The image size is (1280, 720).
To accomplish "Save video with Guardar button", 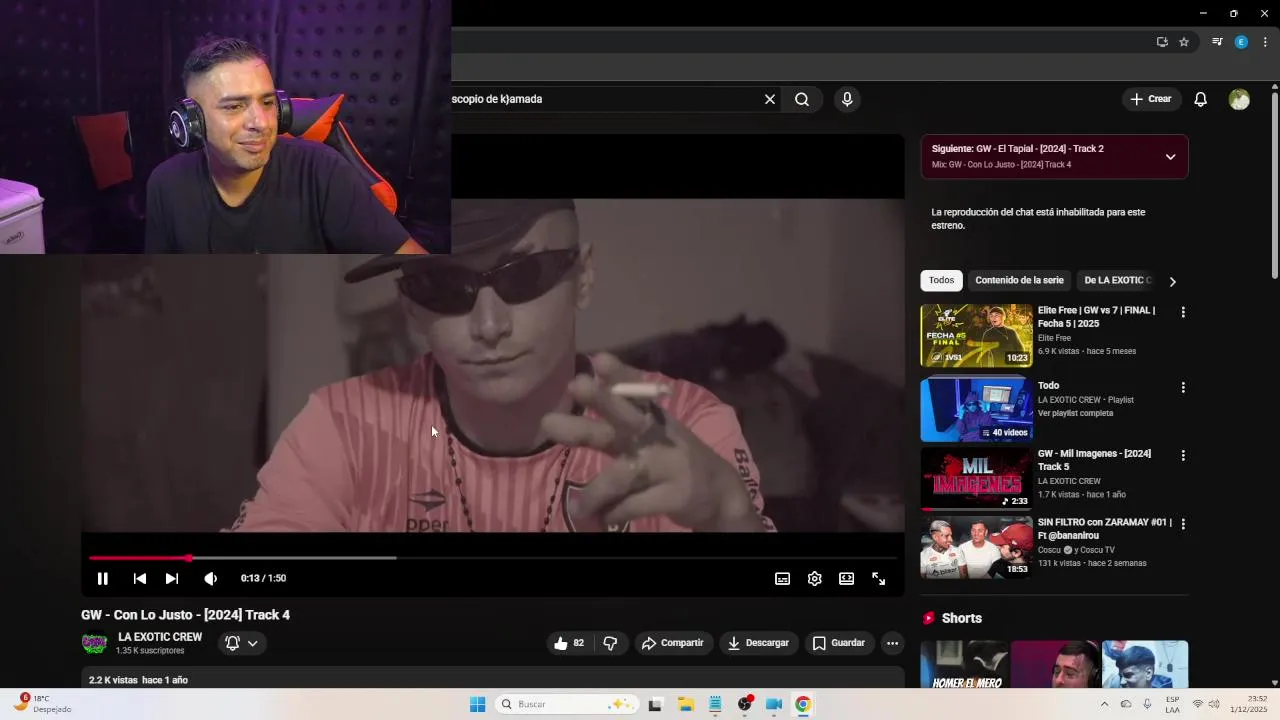I will [839, 643].
